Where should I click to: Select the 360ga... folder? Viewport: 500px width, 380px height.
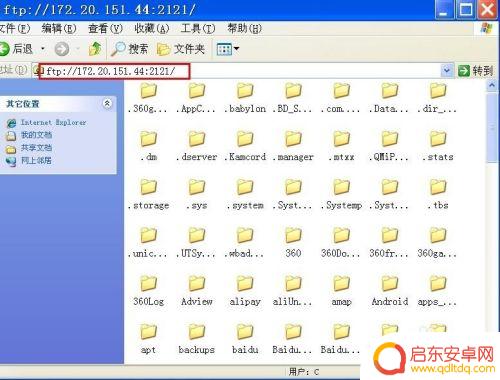(437, 243)
